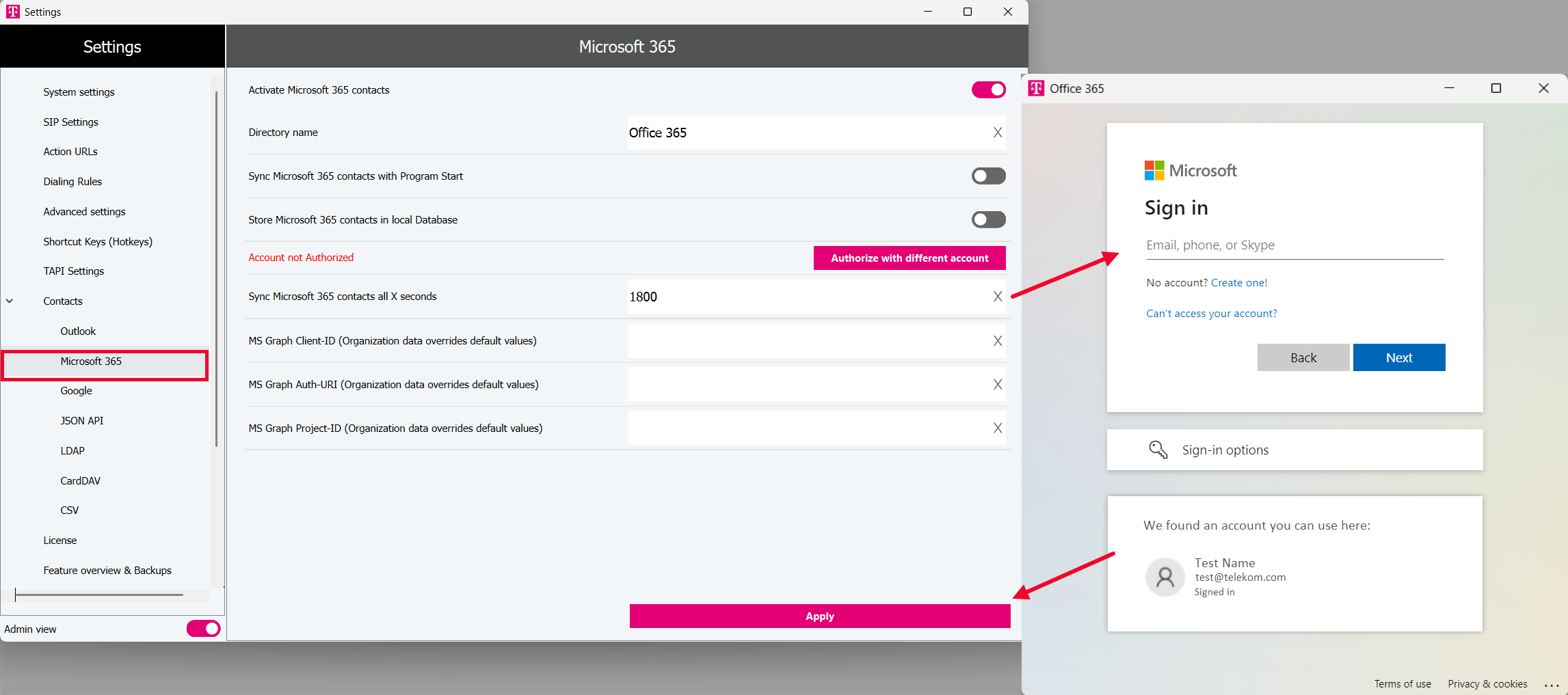Enable sync contacts with Program Start
This screenshot has width=1568, height=695.
988,176
